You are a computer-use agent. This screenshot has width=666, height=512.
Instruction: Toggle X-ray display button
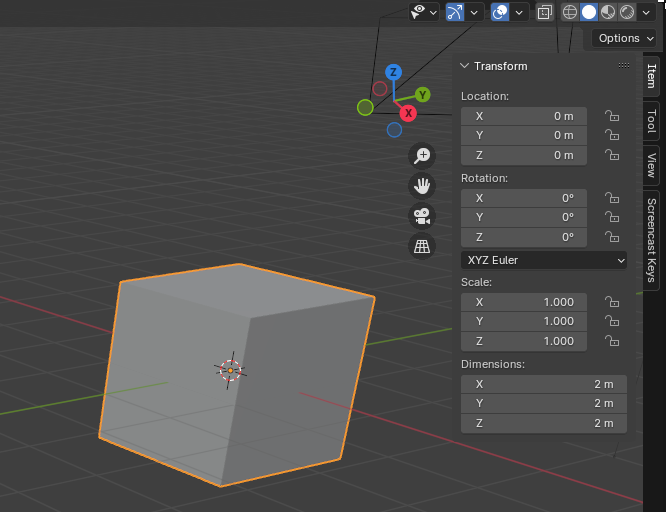point(544,12)
